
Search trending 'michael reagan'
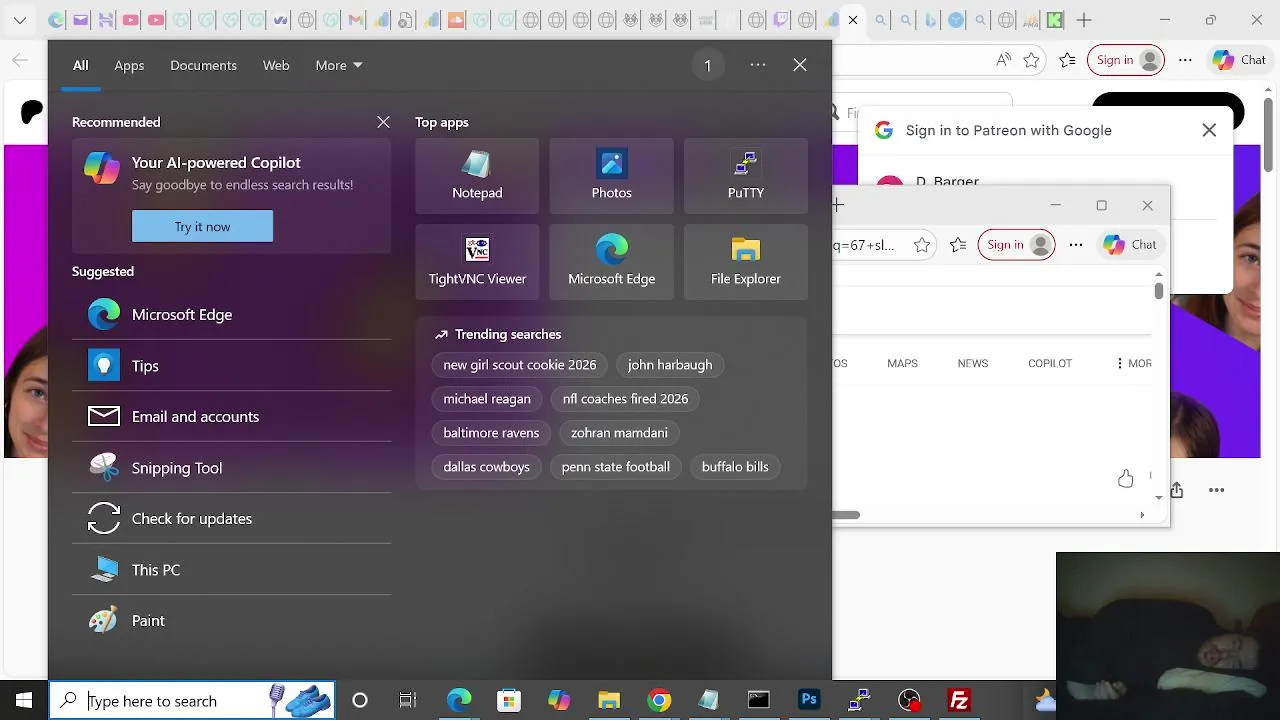487,399
